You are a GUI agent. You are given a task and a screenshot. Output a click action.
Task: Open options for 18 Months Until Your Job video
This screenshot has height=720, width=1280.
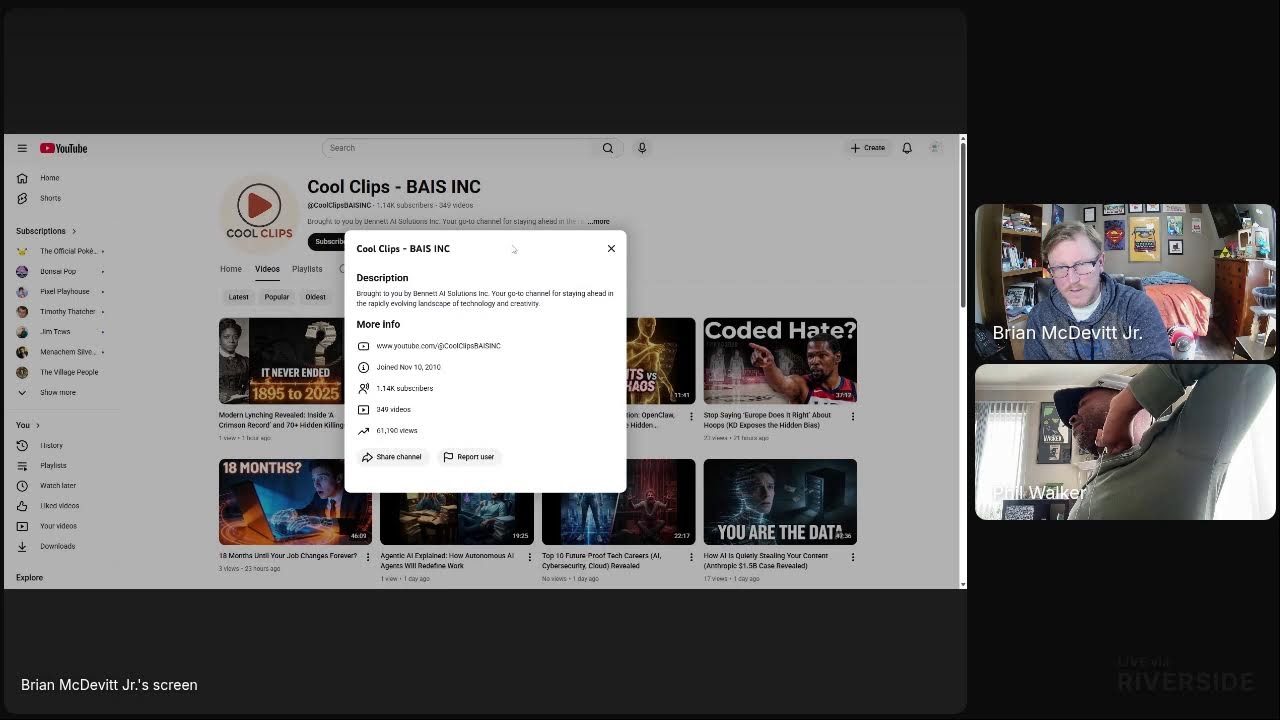pos(368,557)
